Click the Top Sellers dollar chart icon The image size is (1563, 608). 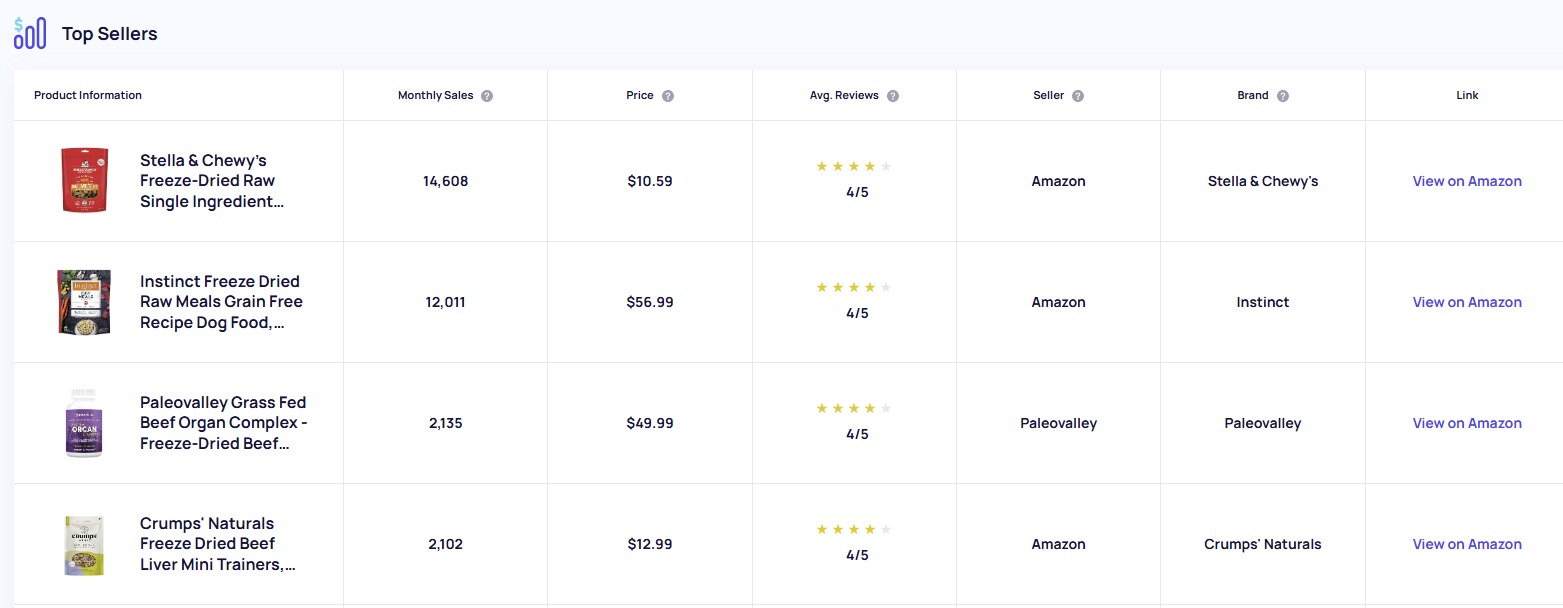30,32
